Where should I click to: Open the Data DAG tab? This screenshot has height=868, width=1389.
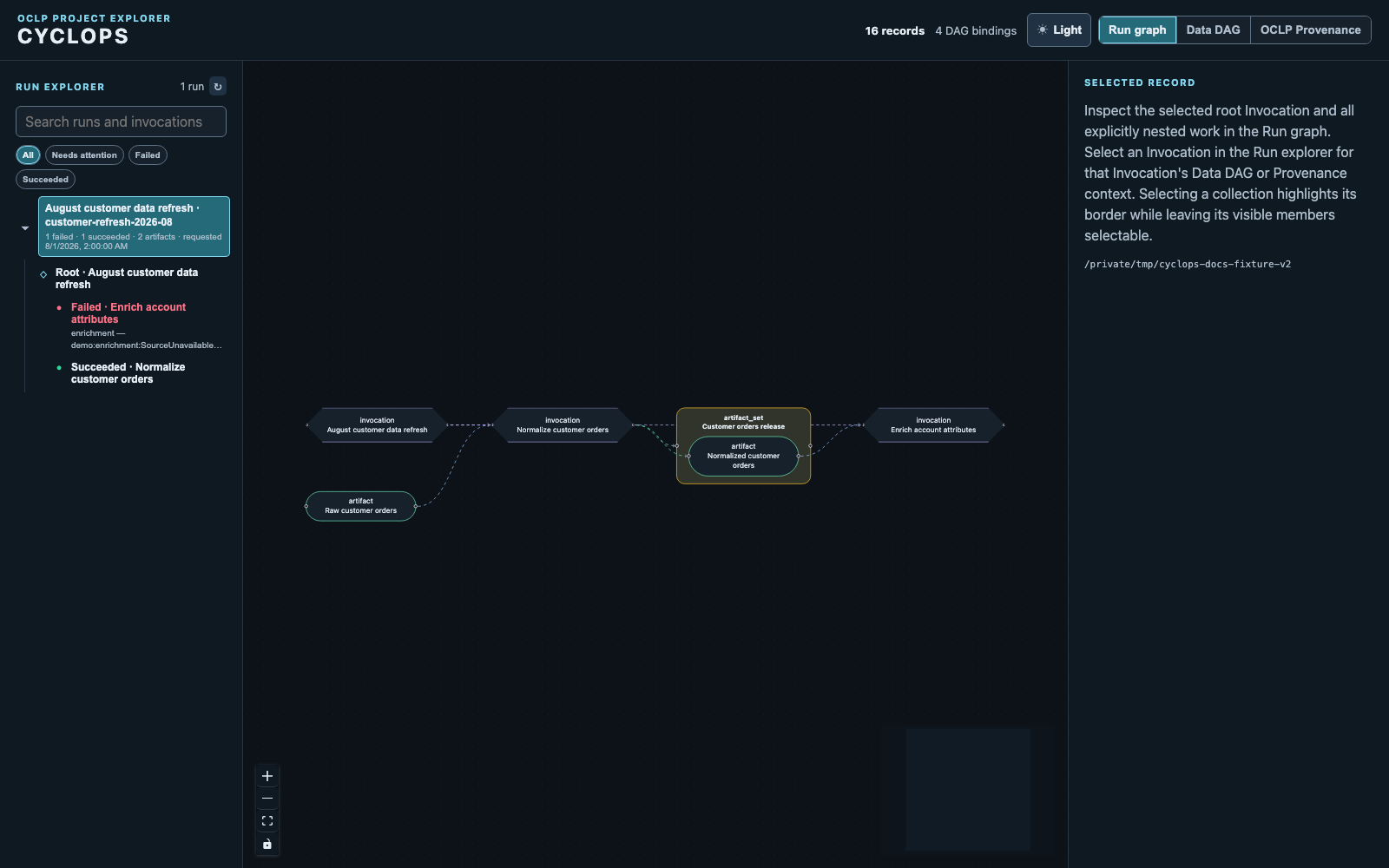[x=1213, y=30]
